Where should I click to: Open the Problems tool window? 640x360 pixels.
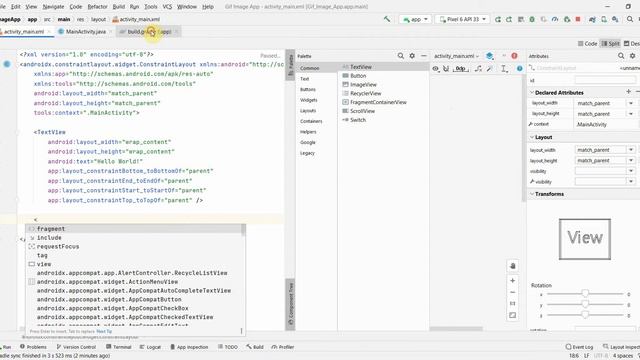[x=33, y=347]
